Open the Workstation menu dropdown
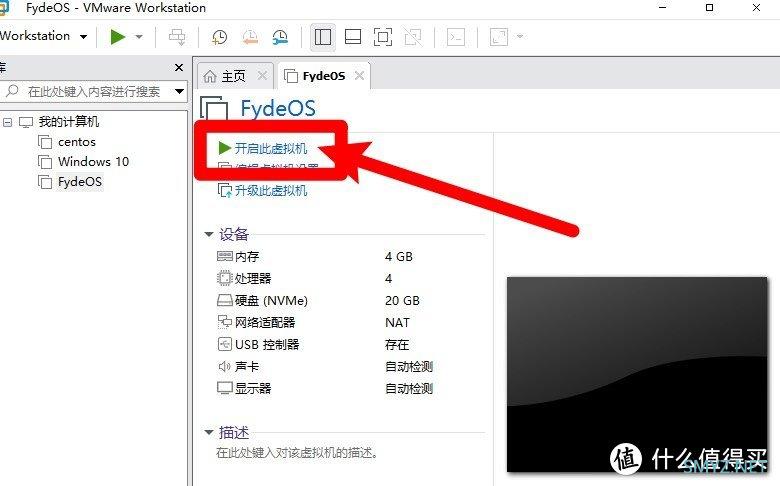This screenshot has width=780, height=486. 44,36
